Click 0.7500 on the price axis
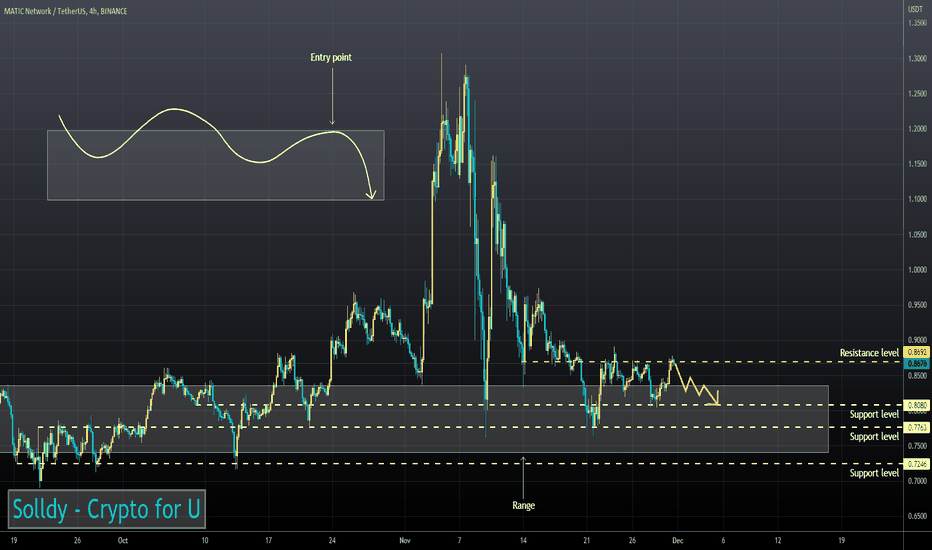The image size is (932, 550). click(917, 446)
